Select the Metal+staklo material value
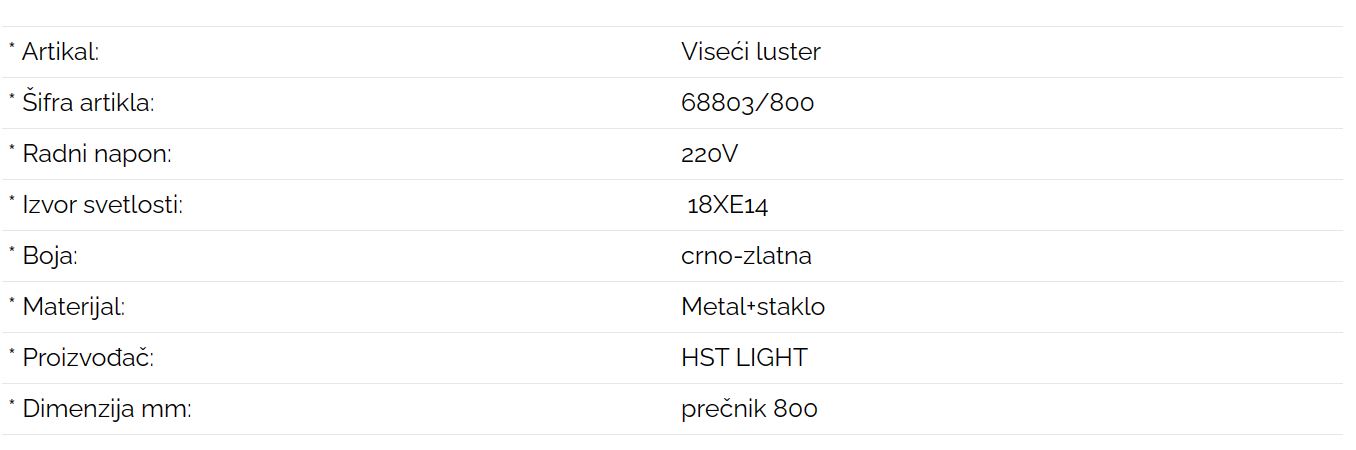Screen dimensions: 1356x450 (753, 307)
